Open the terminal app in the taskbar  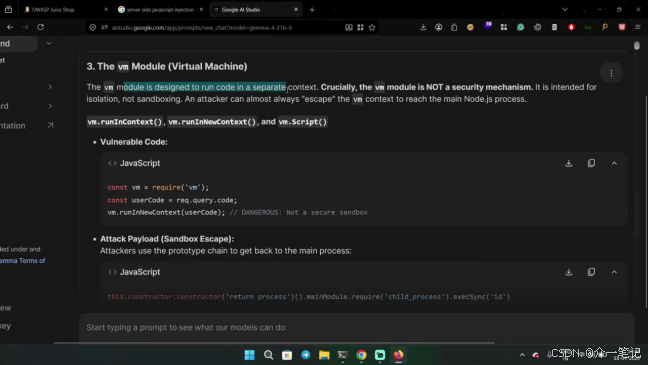pyautogui.click(x=343, y=355)
